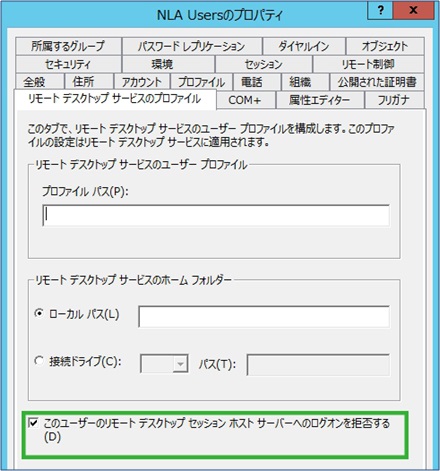Select the 接続ドライブ radio button
440x471 pixels.
(x=39, y=361)
